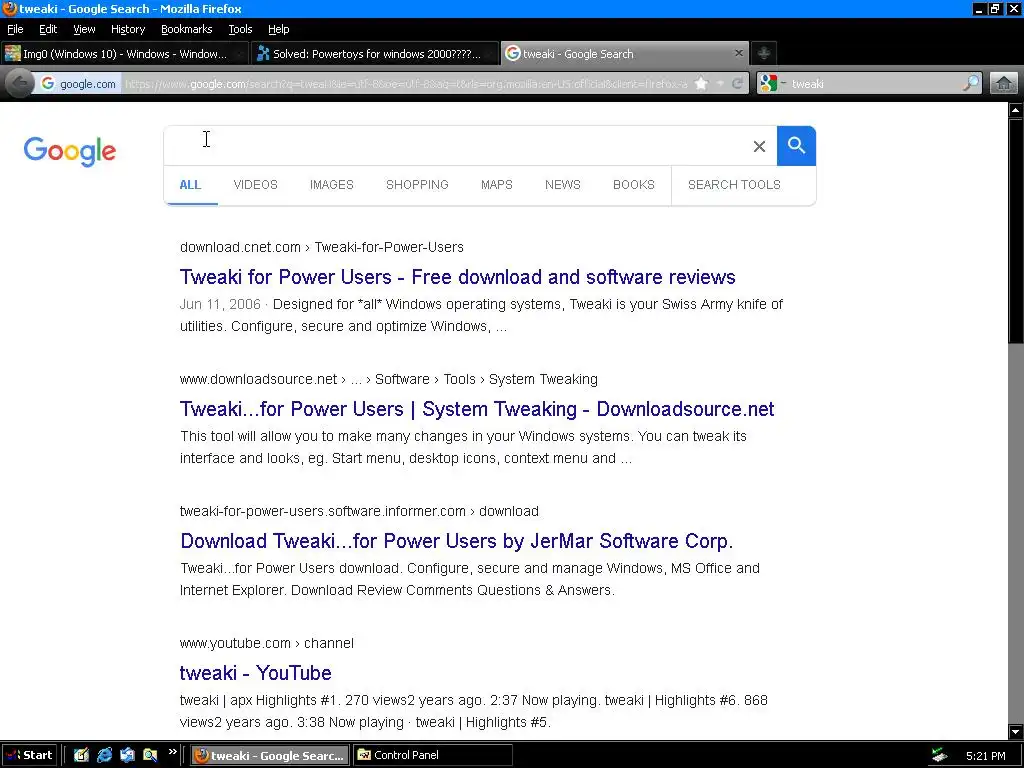Click the magnifier in the Firefox search box

970,83
